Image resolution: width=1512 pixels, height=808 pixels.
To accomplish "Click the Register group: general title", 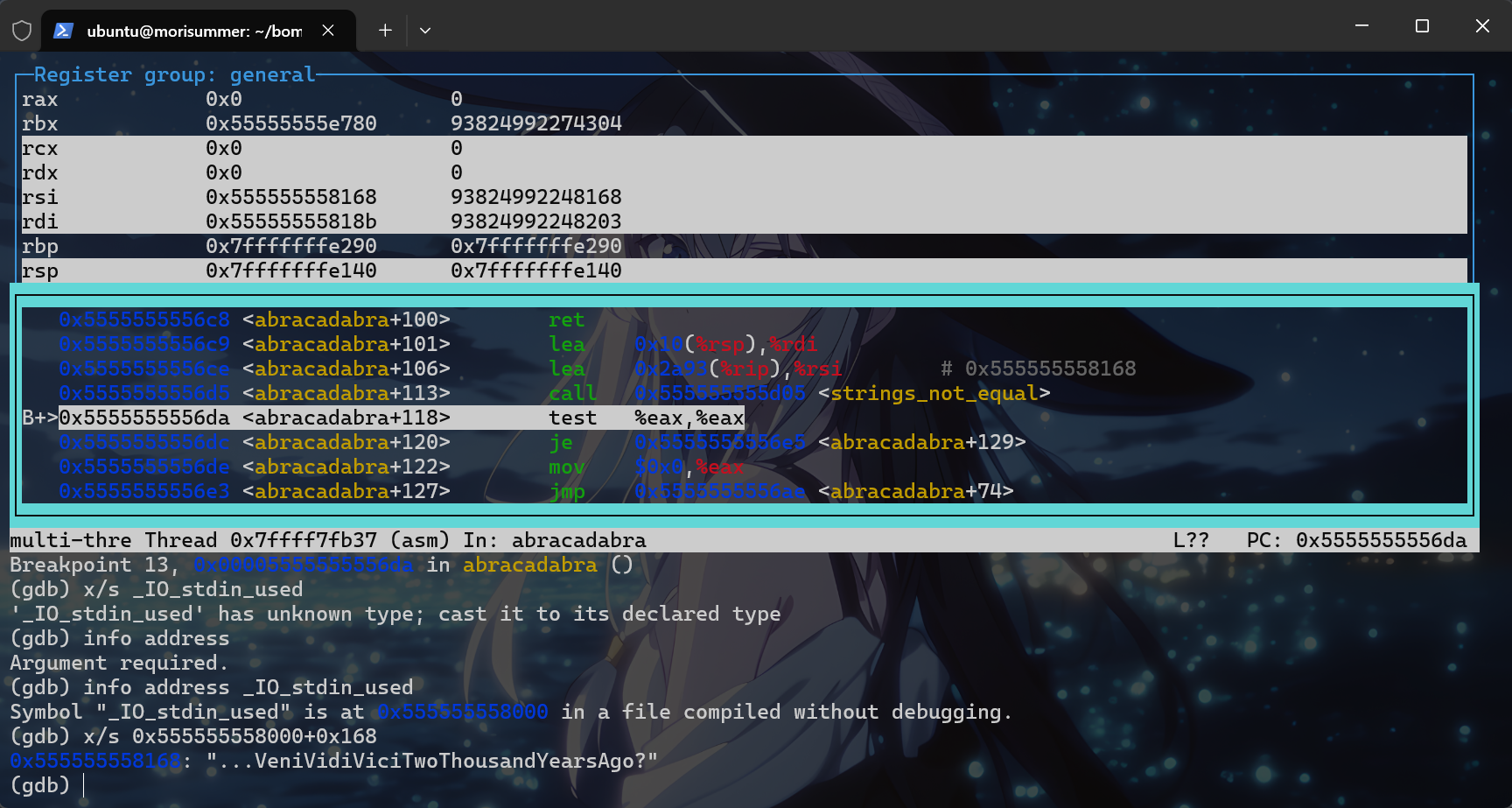I will coord(174,75).
